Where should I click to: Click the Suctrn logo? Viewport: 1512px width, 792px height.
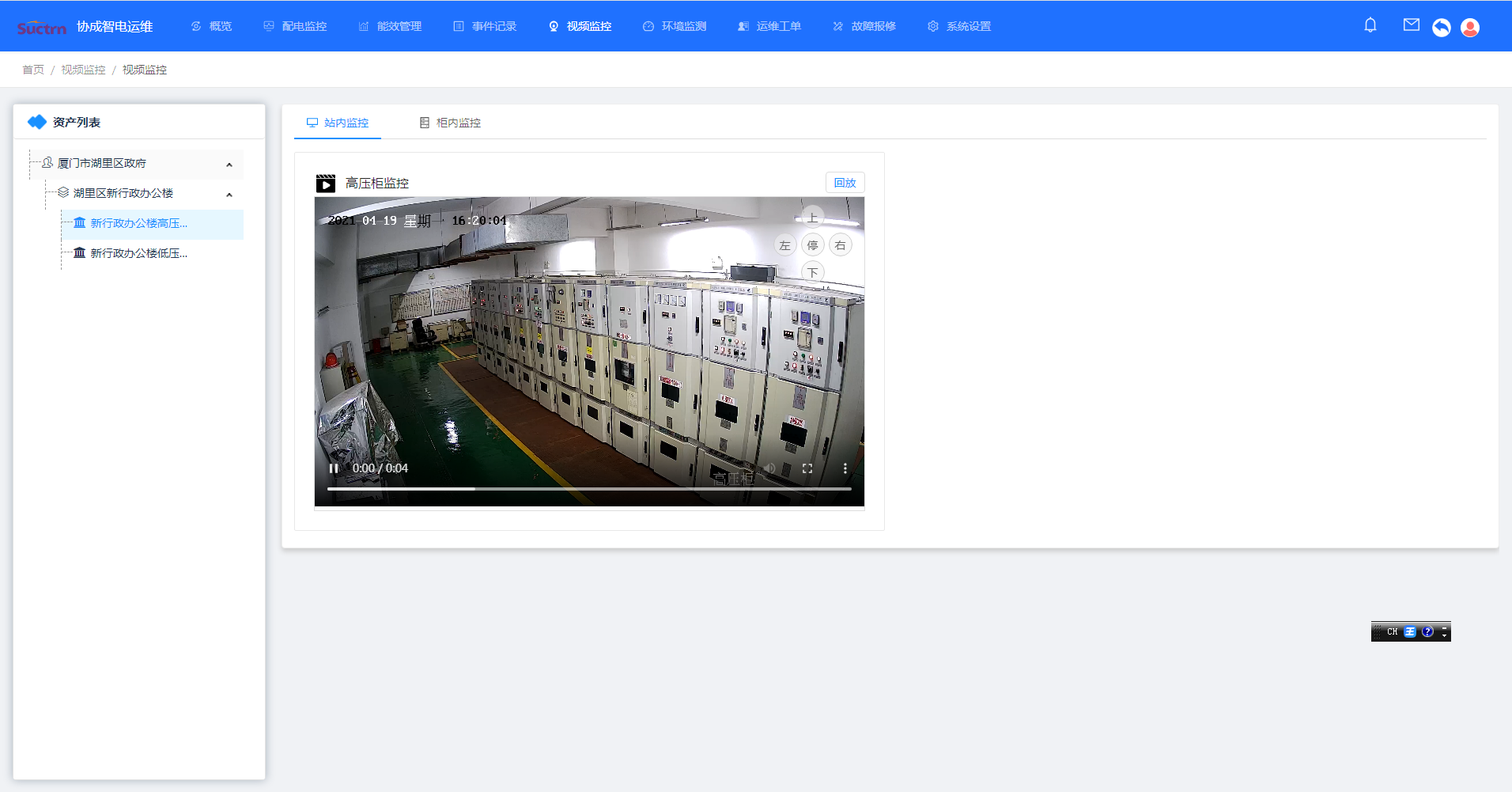(x=42, y=28)
